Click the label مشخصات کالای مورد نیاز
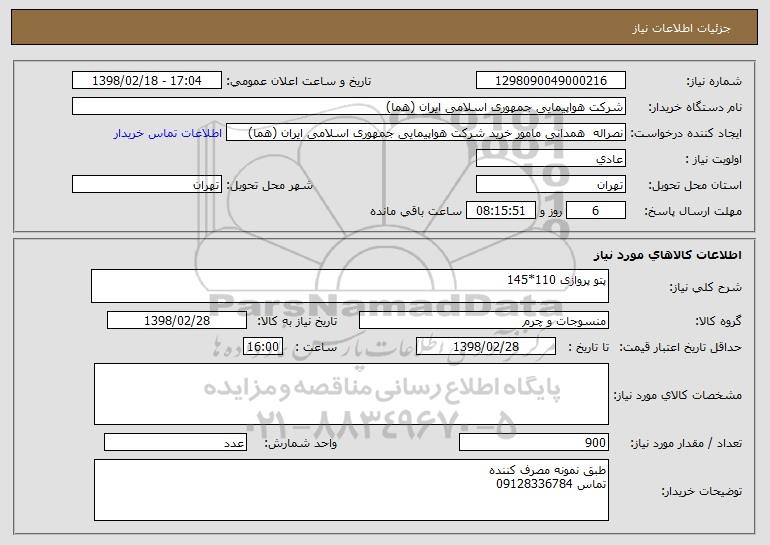The width and height of the screenshot is (770, 545). [678, 395]
